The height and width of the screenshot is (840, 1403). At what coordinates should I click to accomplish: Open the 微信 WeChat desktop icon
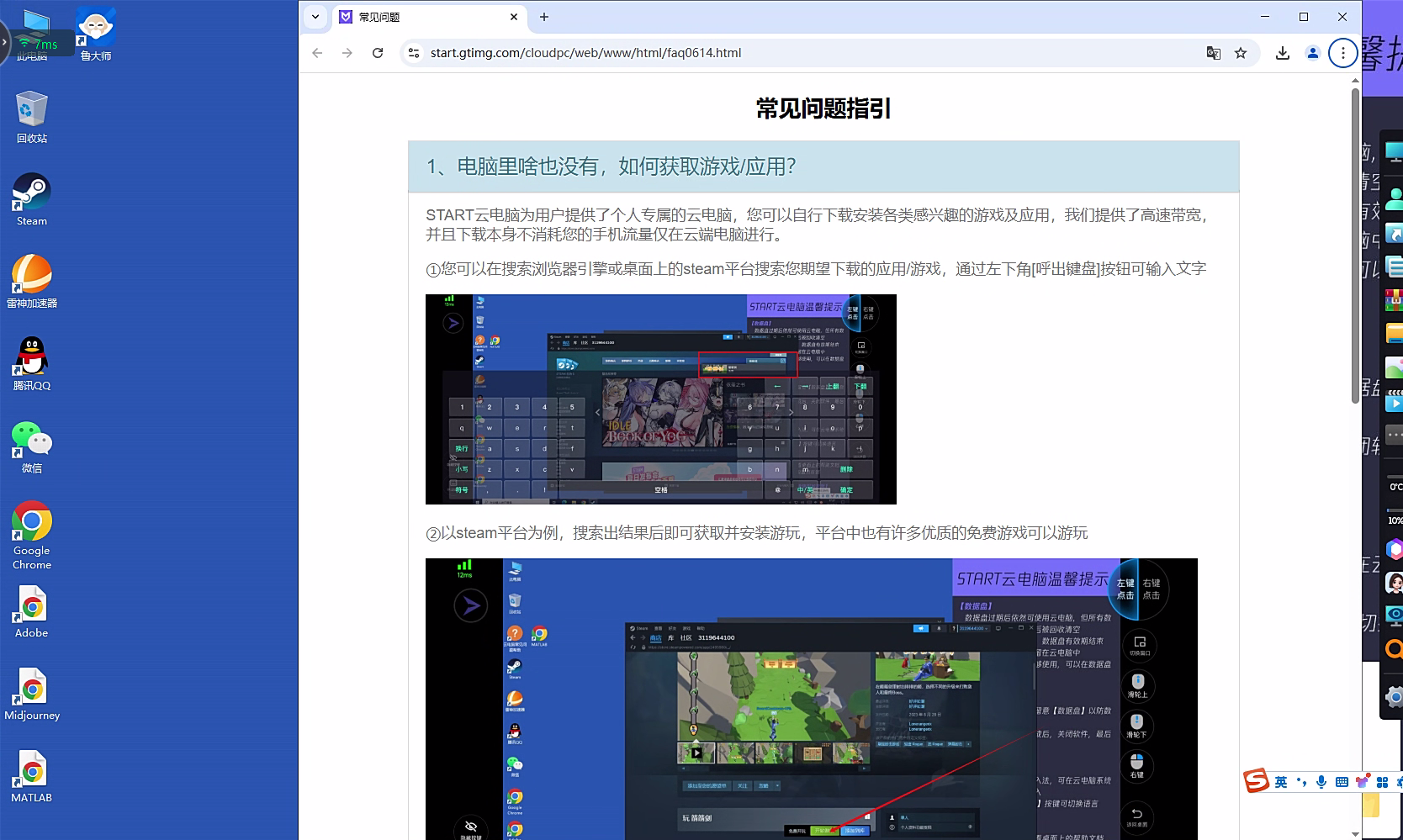[x=32, y=446]
